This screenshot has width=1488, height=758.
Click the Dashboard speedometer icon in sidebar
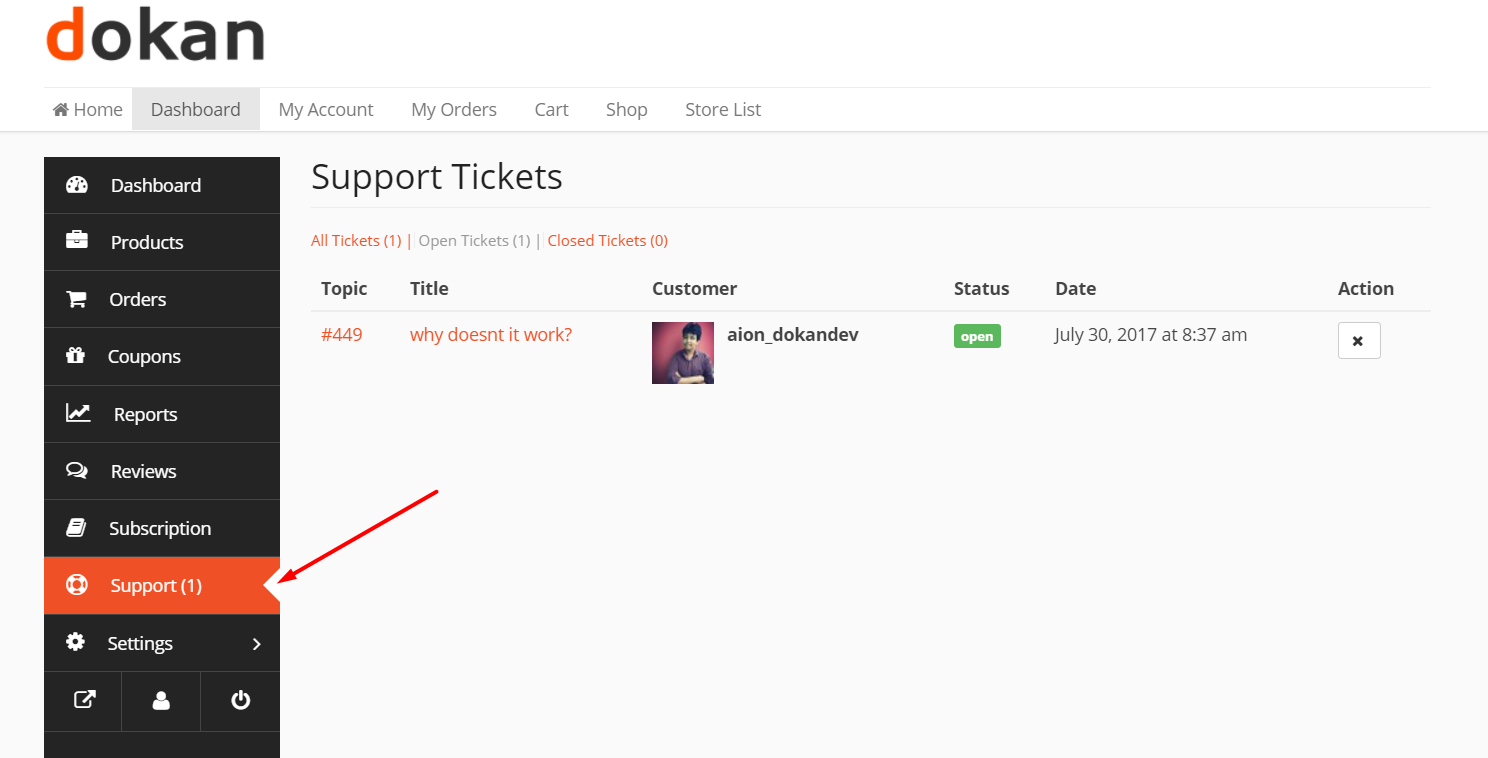(77, 185)
